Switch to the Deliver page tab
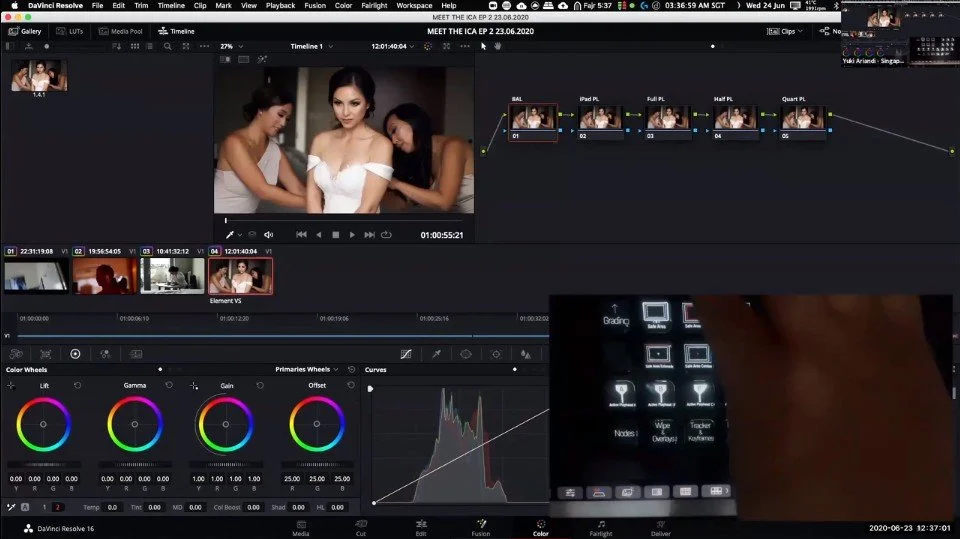 click(661, 528)
